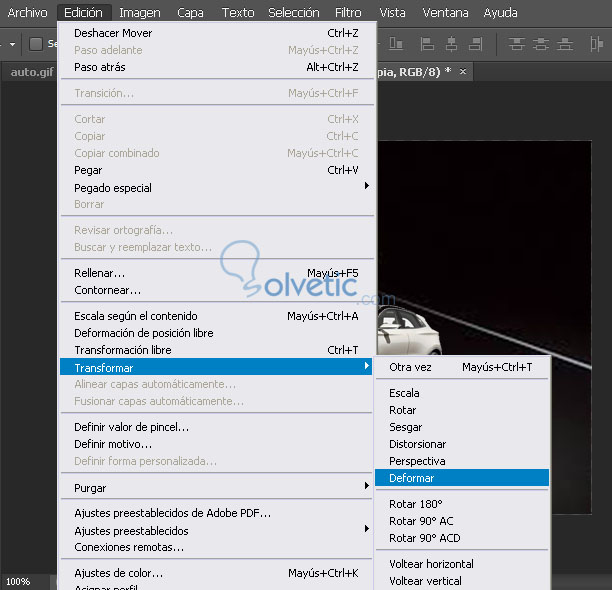This screenshot has width=612, height=590.
Task: Choose Rotar 90° ACD option
Action: (462, 538)
